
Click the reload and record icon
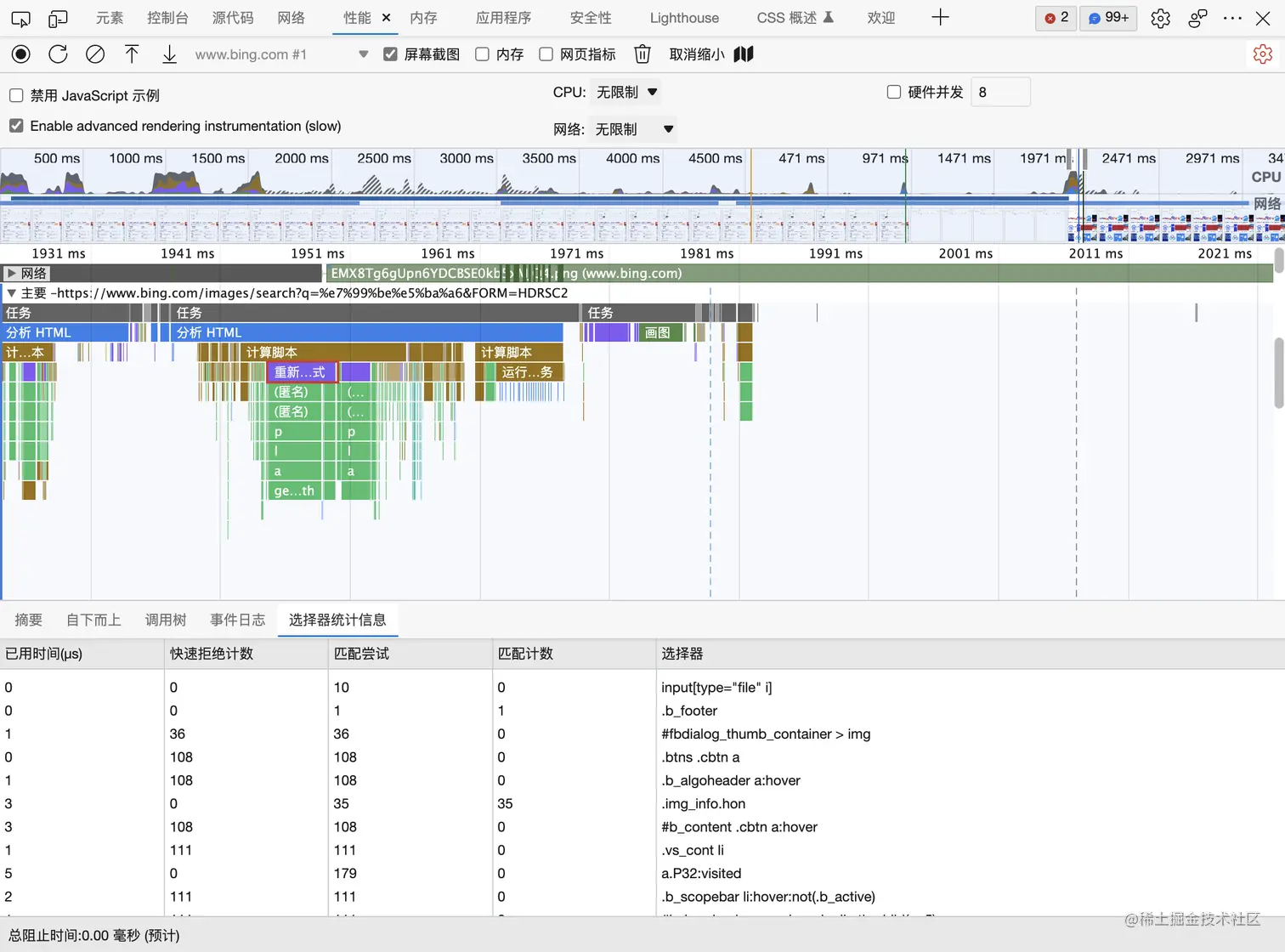(x=58, y=54)
